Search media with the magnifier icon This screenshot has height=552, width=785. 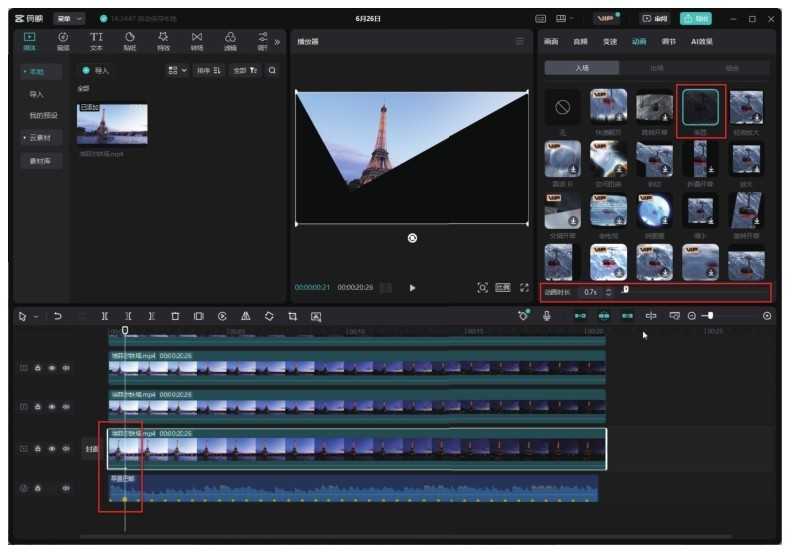coord(272,71)
